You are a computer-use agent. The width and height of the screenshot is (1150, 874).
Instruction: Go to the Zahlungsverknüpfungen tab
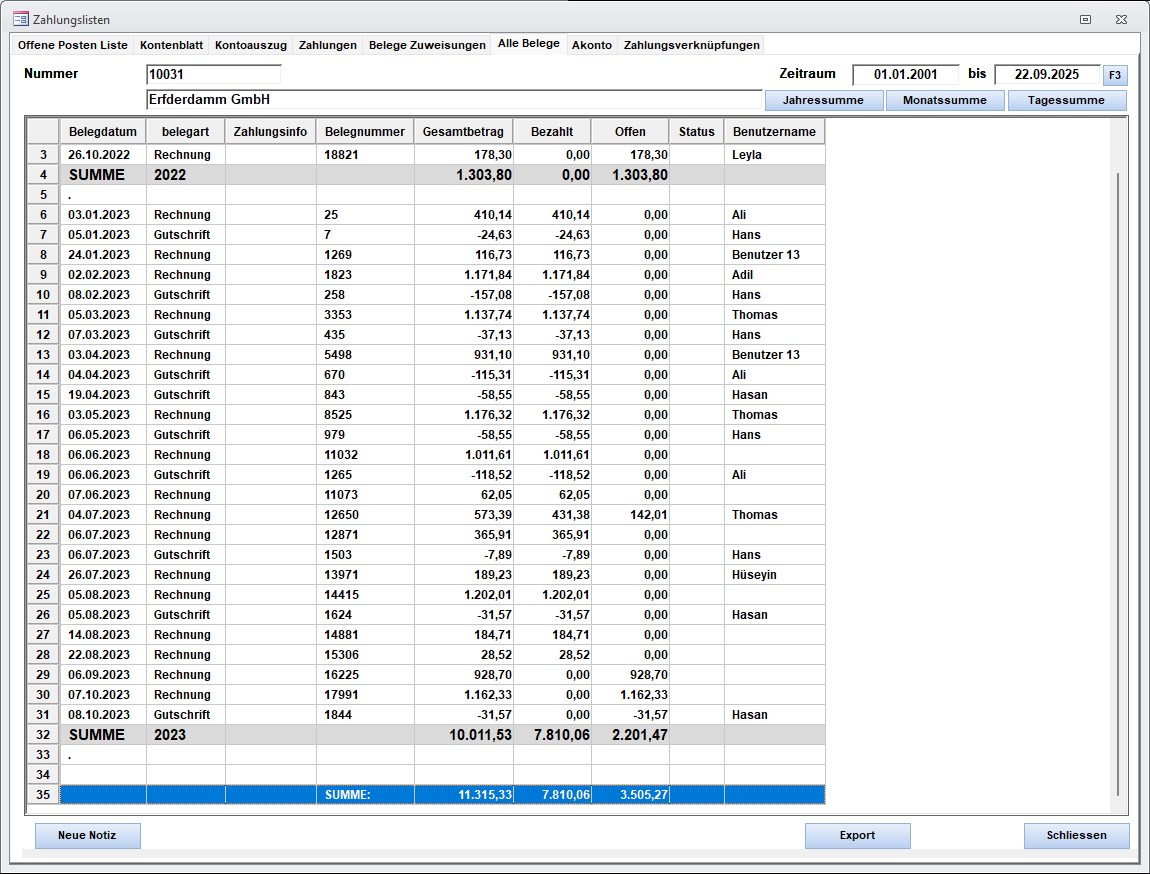[692, 45]
